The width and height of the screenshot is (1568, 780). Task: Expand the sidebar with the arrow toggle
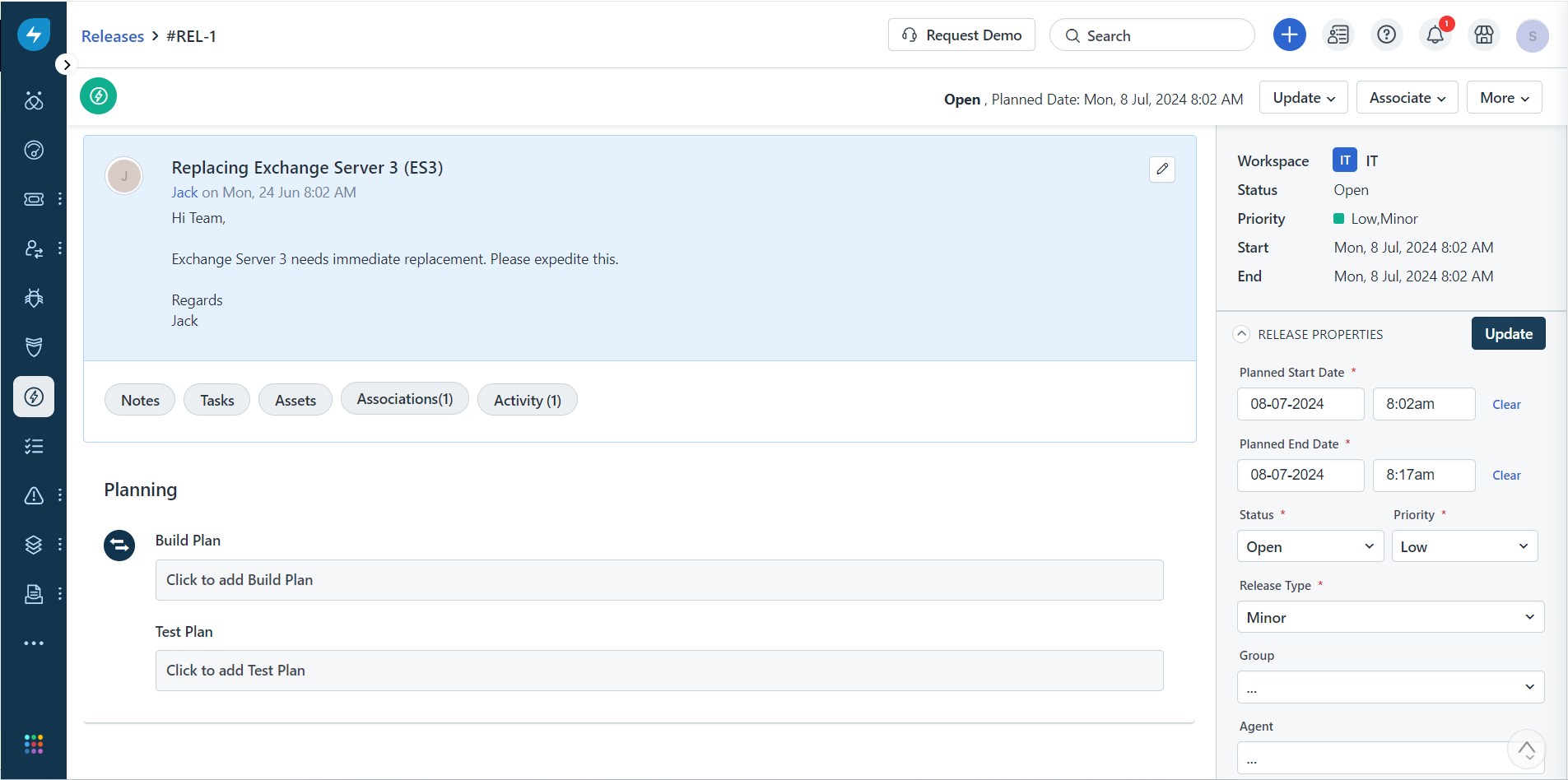click(66, 64)
